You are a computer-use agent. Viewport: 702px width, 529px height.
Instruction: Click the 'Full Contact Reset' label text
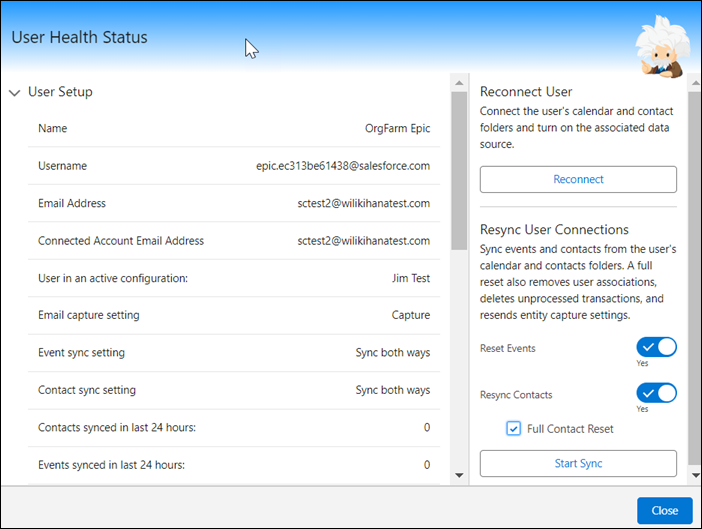(x=570, y=429)
